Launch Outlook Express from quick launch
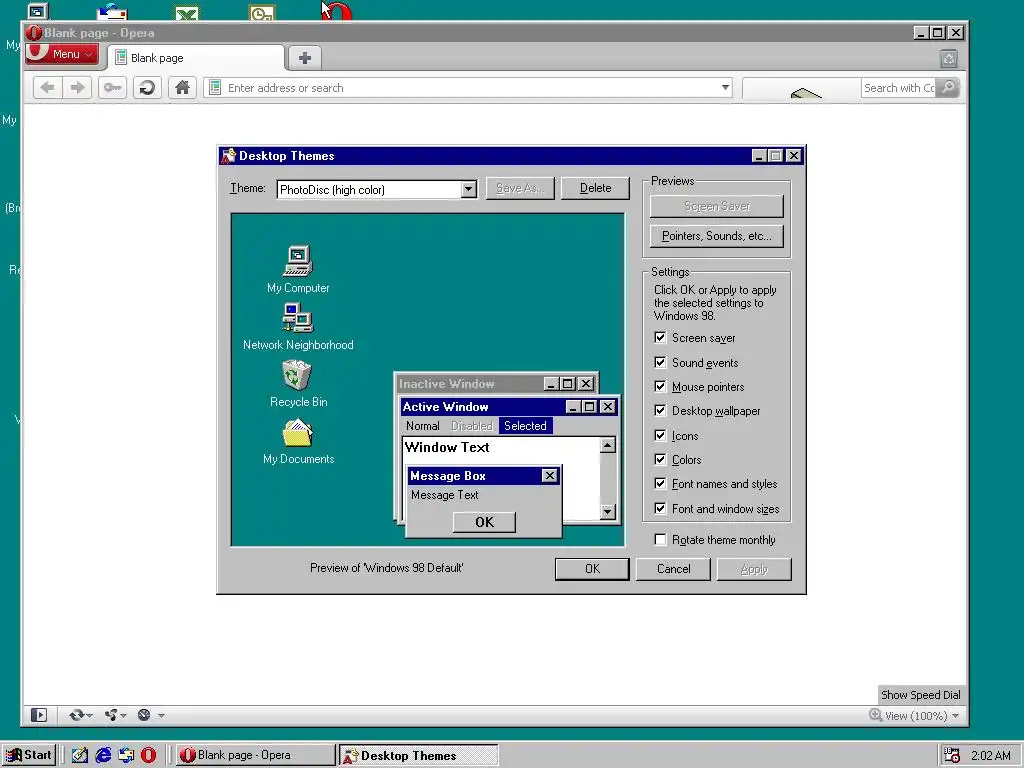Screen dimensions: 1024x768 (126, 755)
